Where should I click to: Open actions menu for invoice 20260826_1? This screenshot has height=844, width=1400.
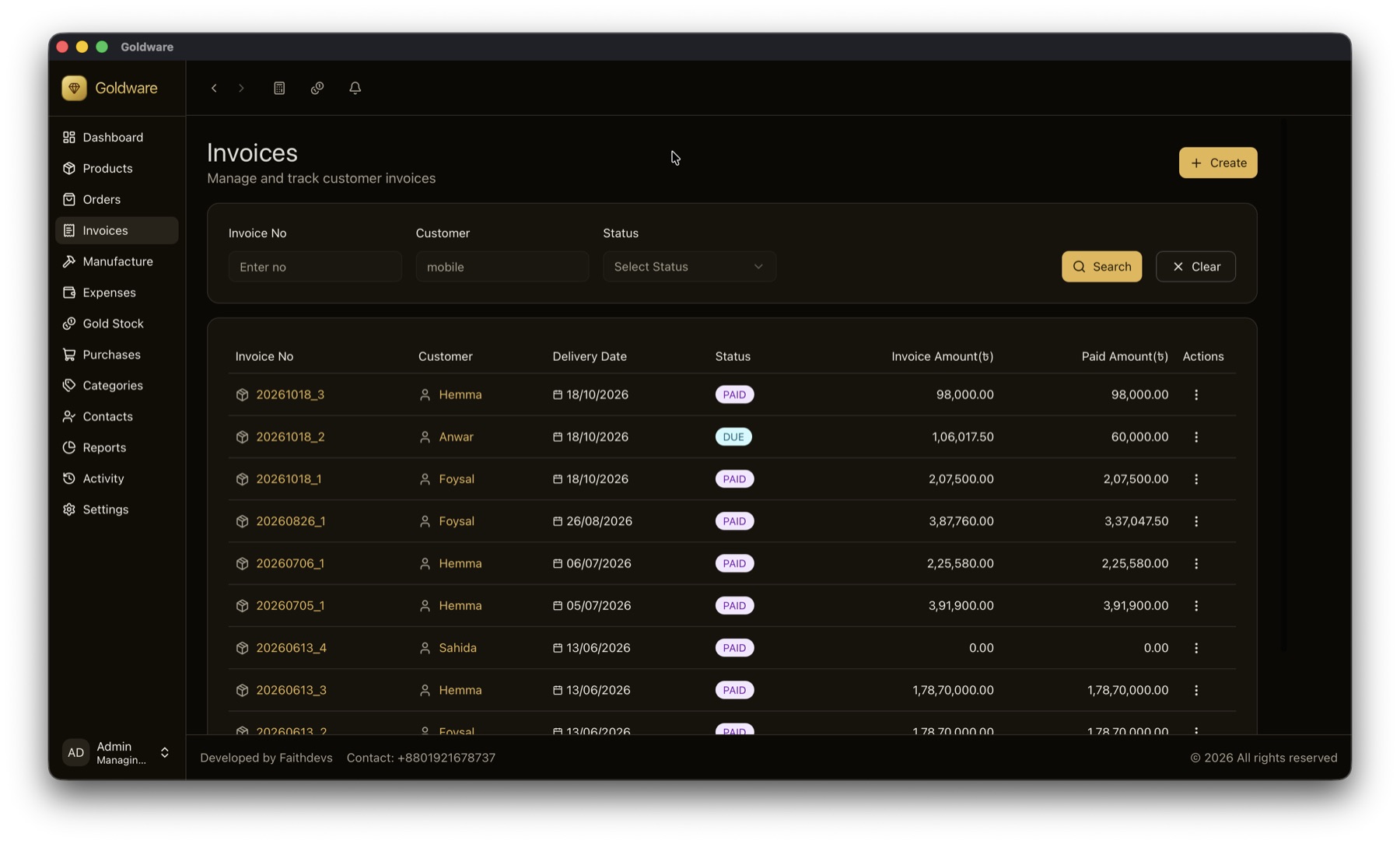point(1196,521)
